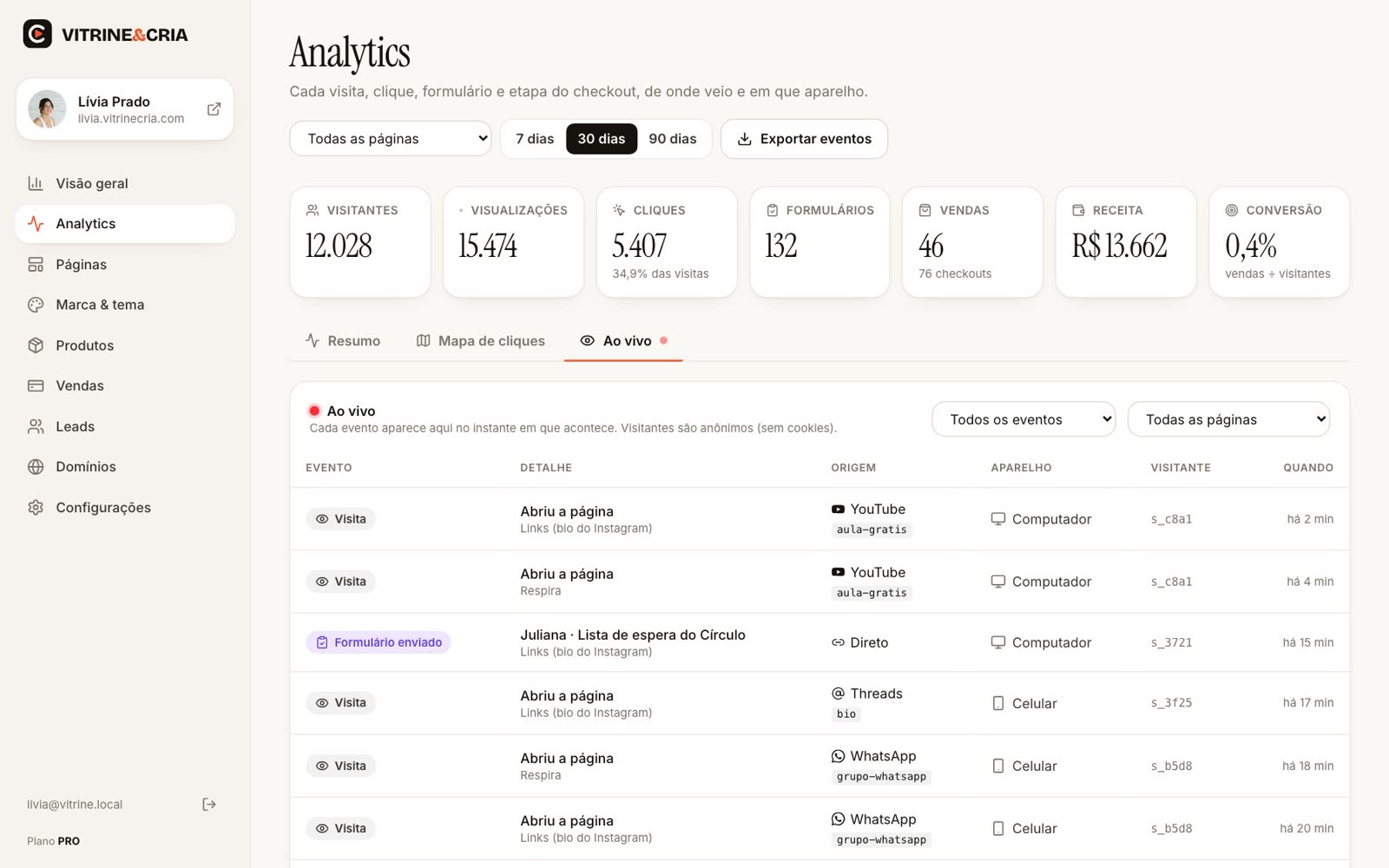Open the Todos os eventos filter
1389x868 pixels.
[x=1024, y=419]
